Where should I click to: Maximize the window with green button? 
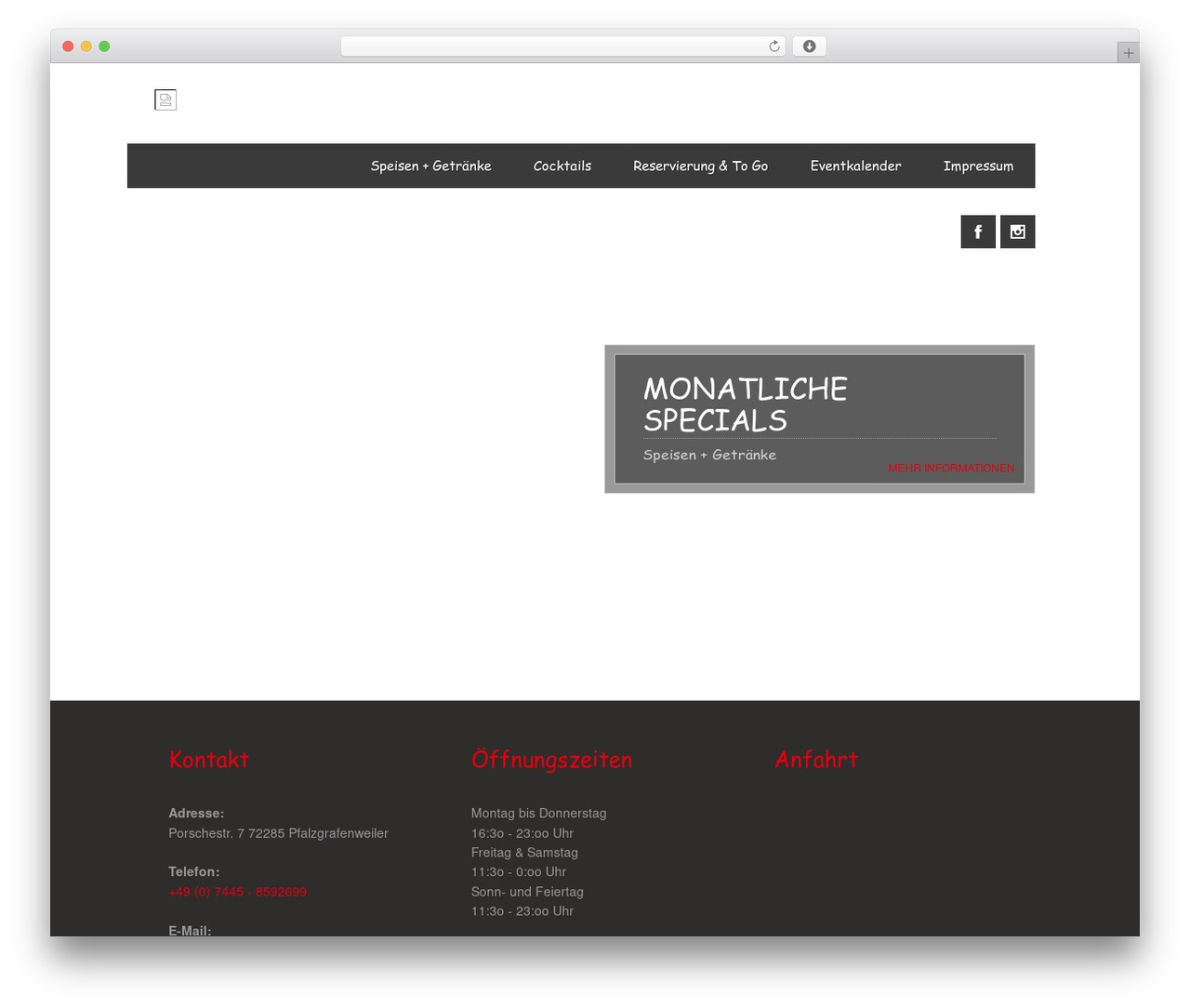tap(104, 46)
